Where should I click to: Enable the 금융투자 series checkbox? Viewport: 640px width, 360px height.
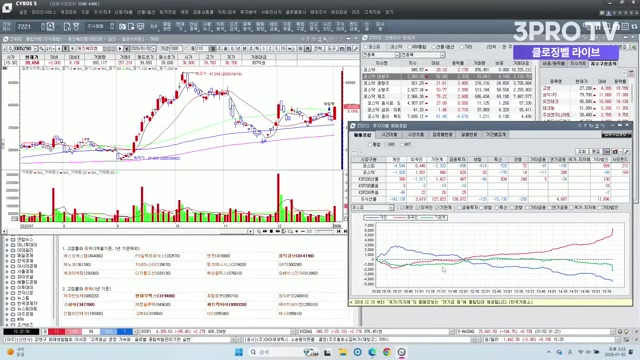[x=469, y=208]
